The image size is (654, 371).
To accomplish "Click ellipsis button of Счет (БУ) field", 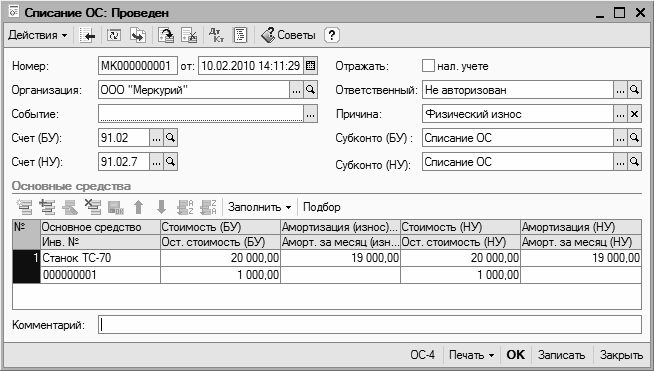I will pyautogui.click(x=156, y=138).
